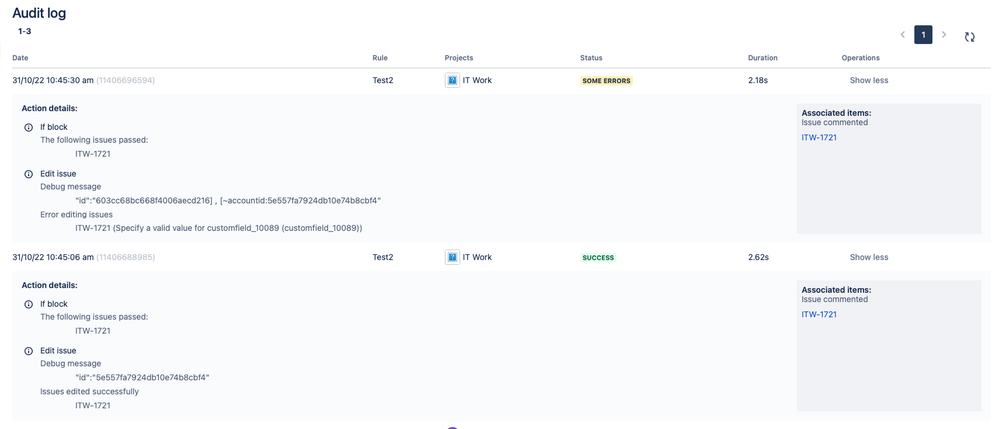Viewport: 999px width, 429px height.
Task: Click date 31/10/22 10:45:30 am
Action: tap(53, 80)
